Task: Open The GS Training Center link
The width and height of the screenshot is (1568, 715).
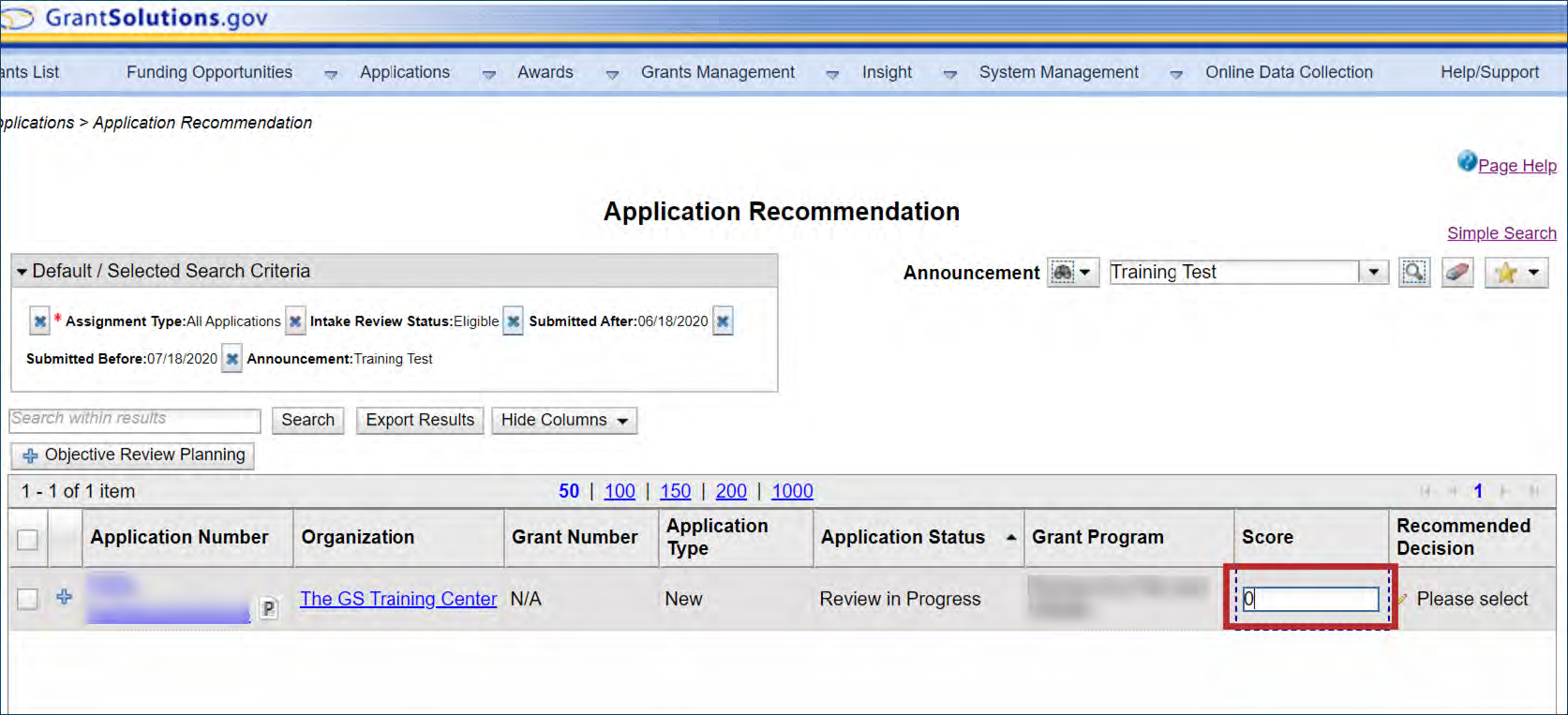Action: point(398,599)
